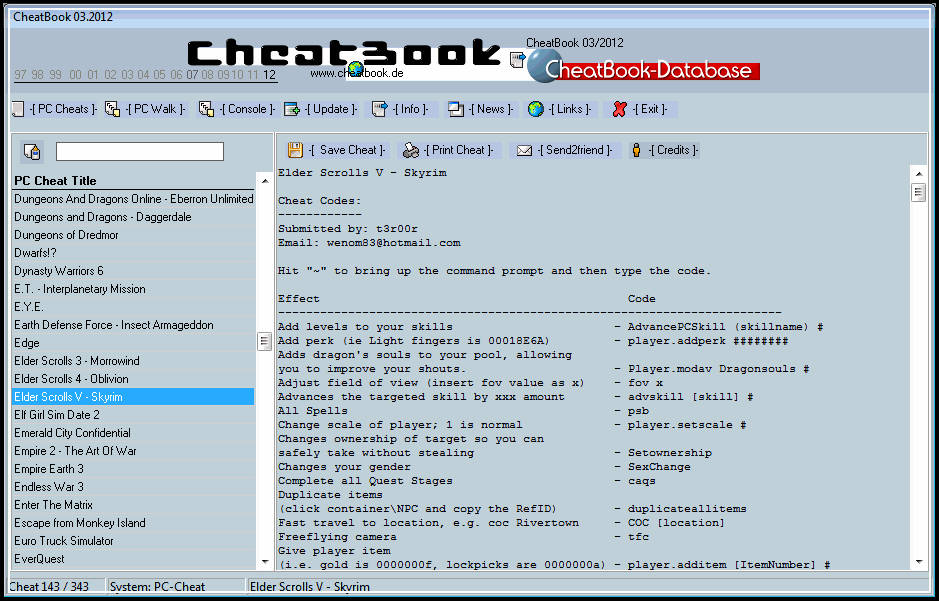Click the CheatBook-Database logo

644,67
